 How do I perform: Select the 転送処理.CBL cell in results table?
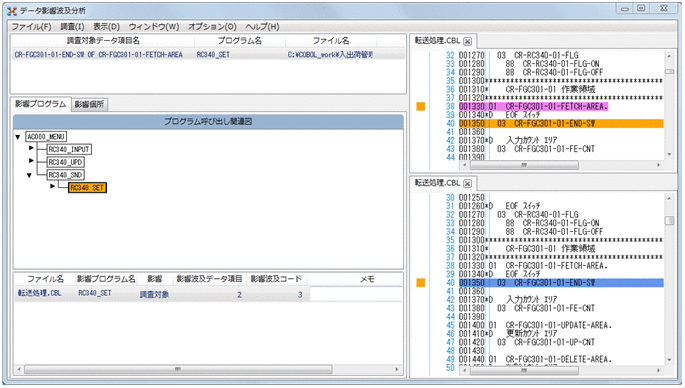(x=40, y=293)
